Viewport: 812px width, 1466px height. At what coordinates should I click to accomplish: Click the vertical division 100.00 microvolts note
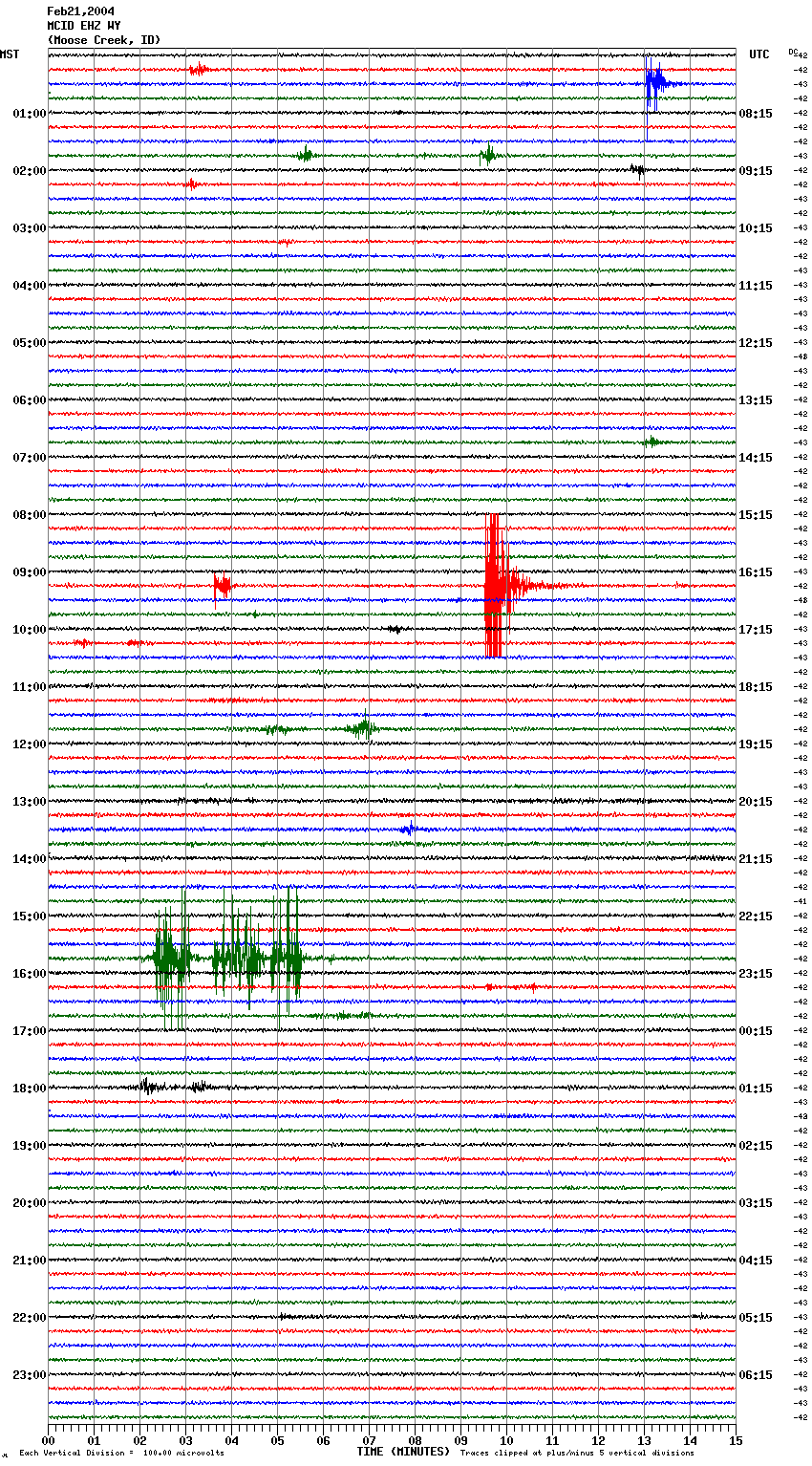[121, 1454]
